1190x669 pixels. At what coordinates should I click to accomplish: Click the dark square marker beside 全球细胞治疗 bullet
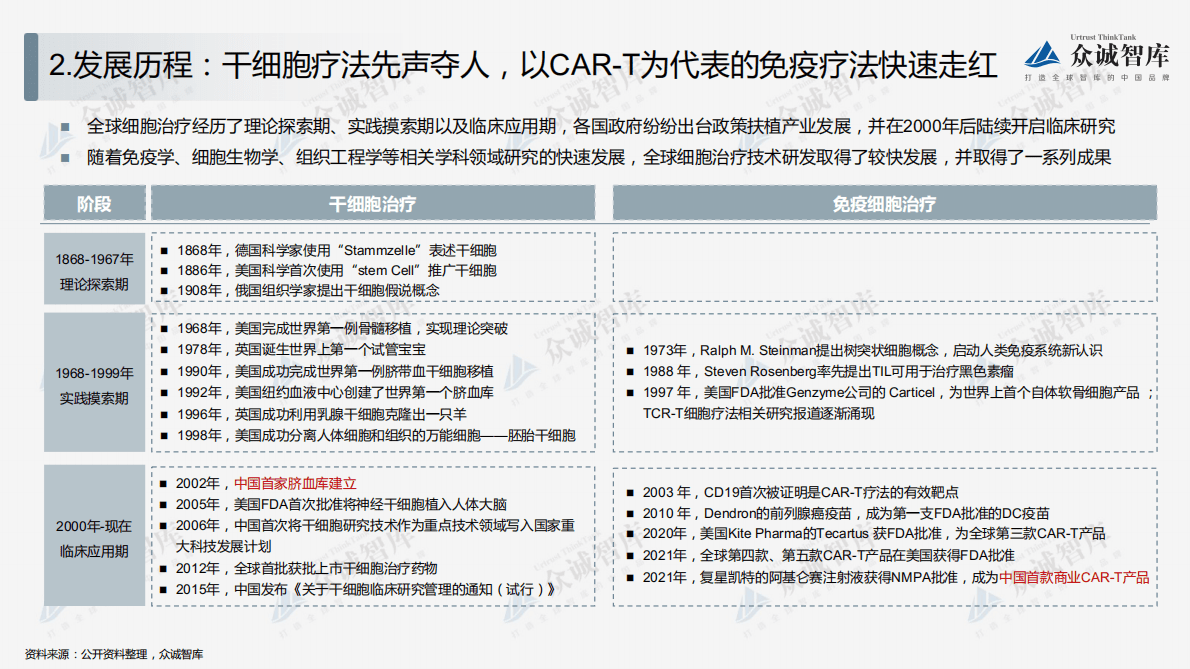pos(63,127)
